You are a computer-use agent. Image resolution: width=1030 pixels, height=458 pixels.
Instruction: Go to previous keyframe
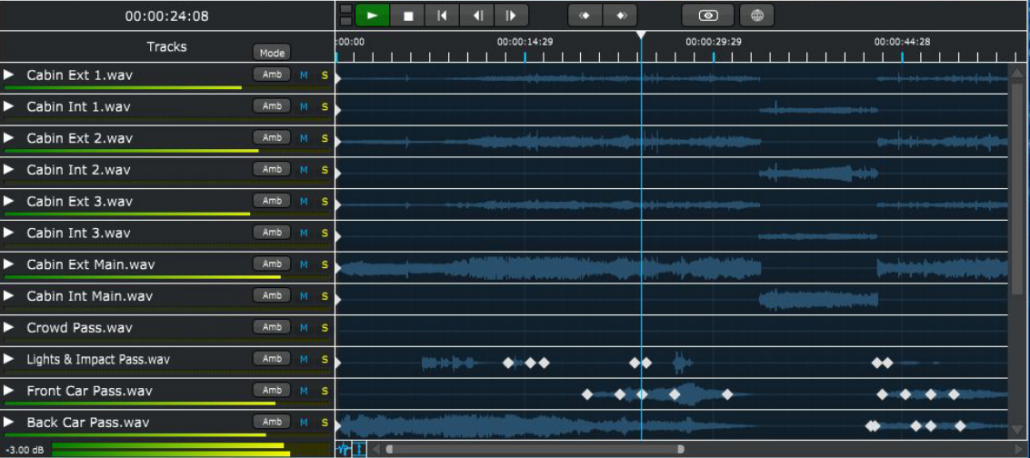pos(585,15)
